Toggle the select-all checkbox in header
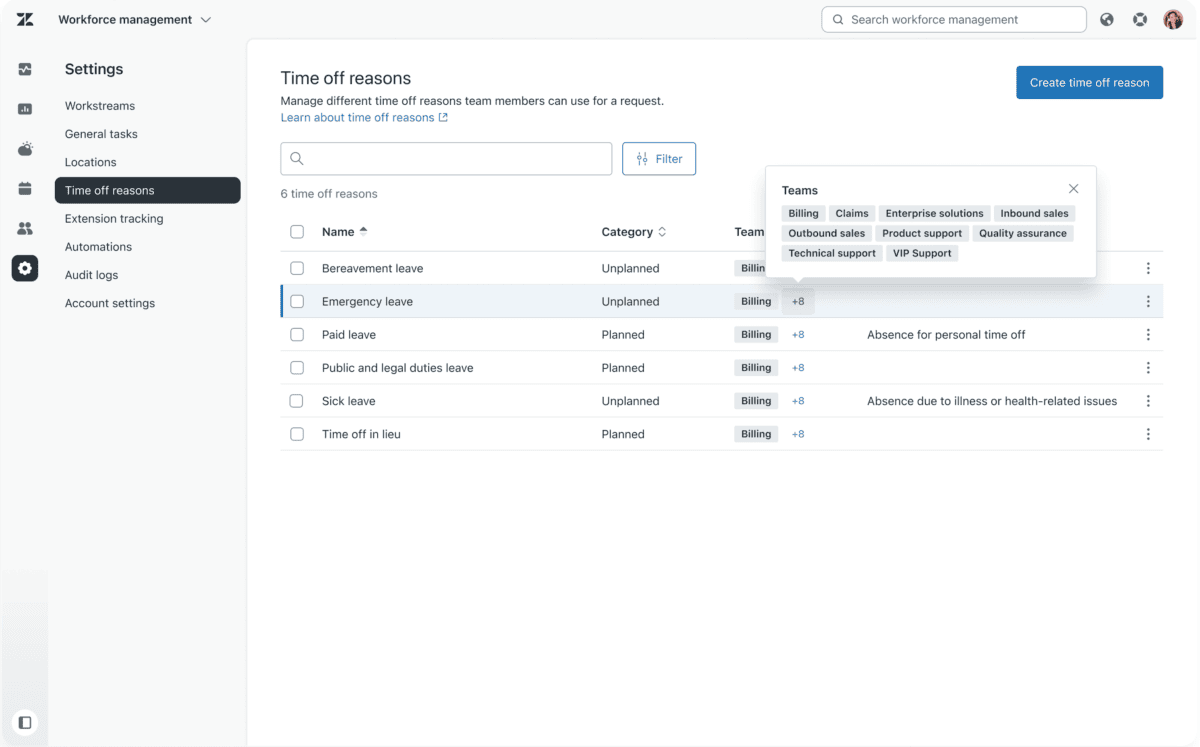The width and height of the screenshot is (1200, 747). [297, 232]
